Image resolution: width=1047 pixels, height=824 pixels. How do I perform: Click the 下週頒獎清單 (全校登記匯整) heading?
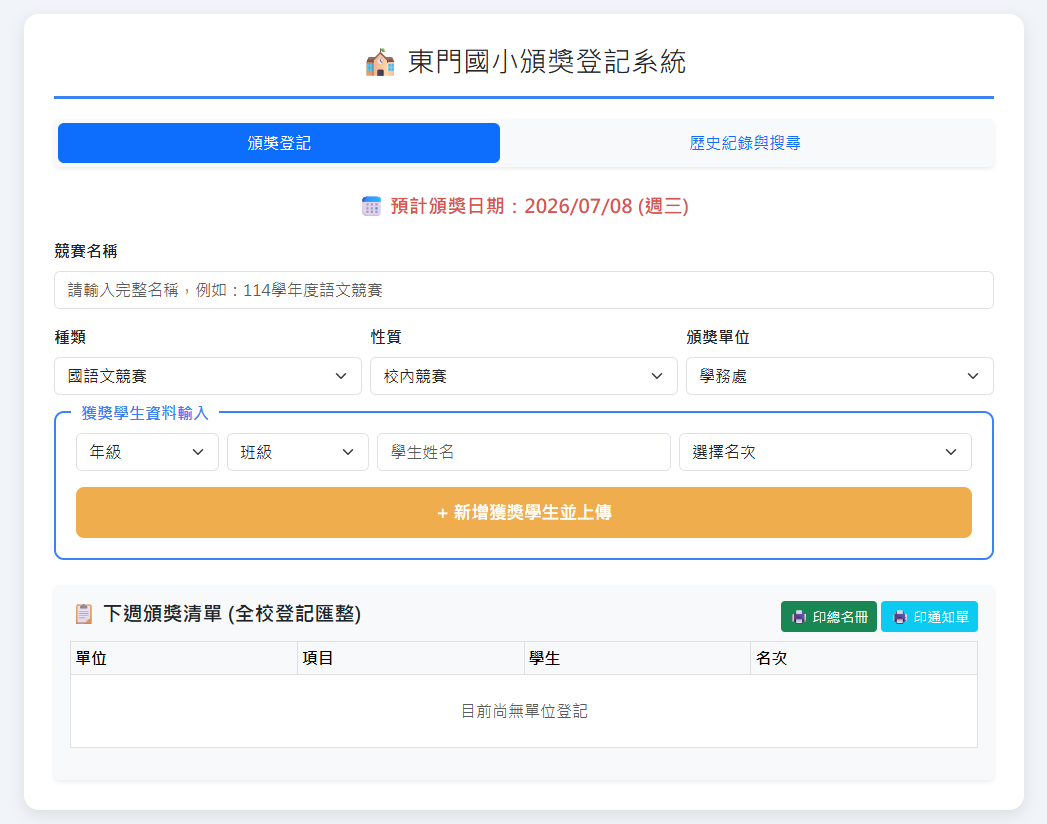(232, 614)
